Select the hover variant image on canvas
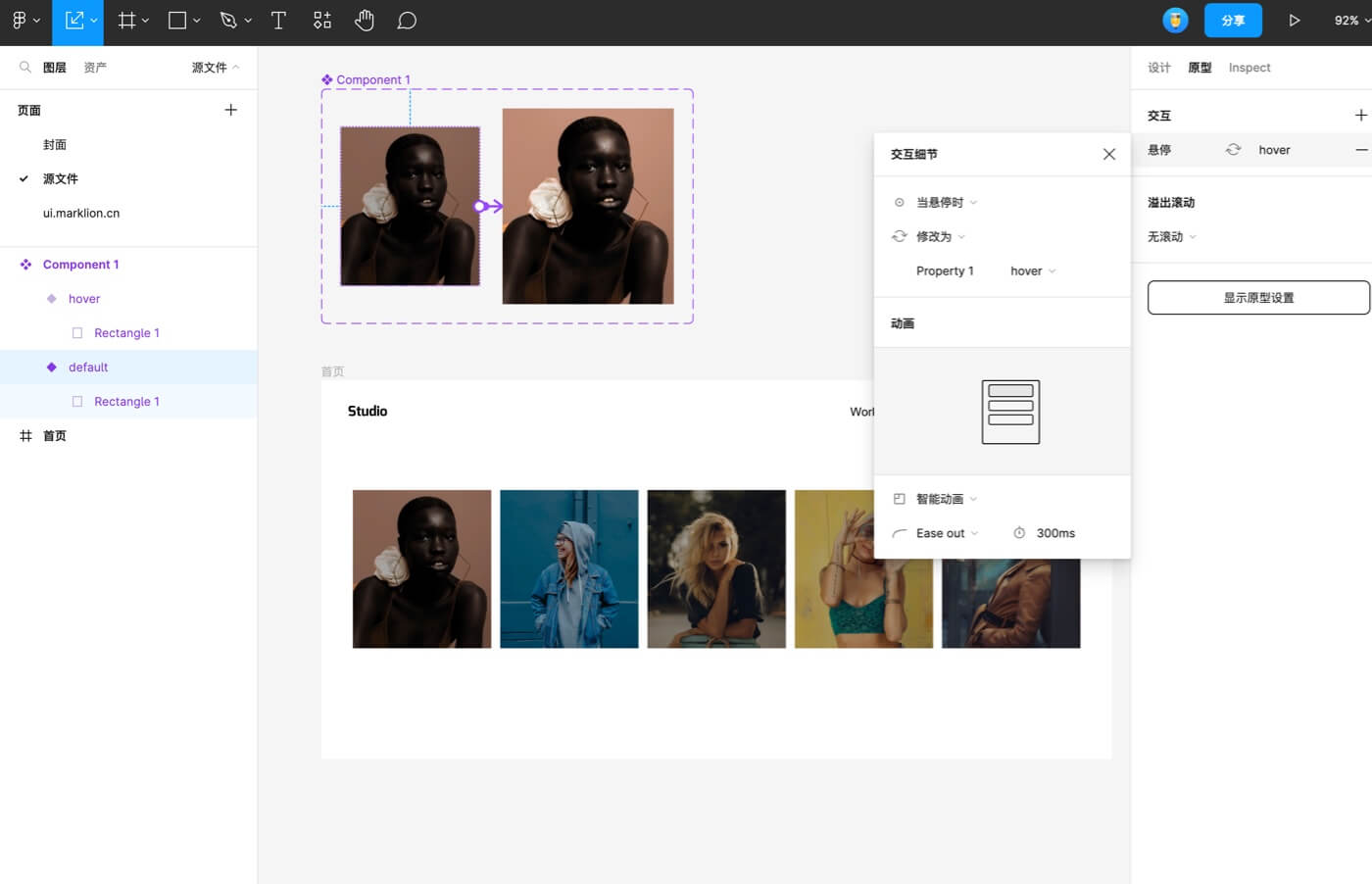 tap(588, 206)
